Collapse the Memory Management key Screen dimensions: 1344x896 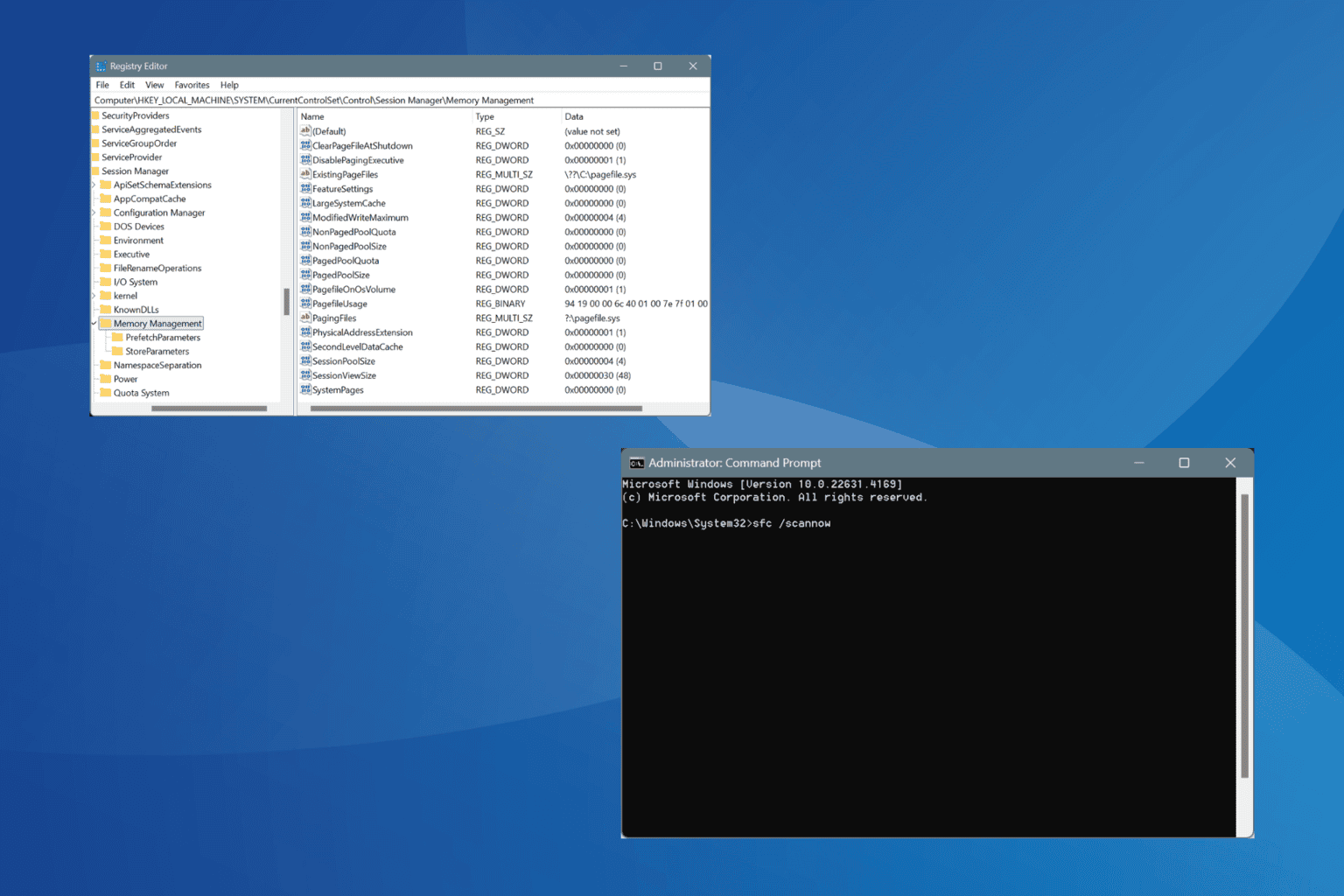point(94,324)
